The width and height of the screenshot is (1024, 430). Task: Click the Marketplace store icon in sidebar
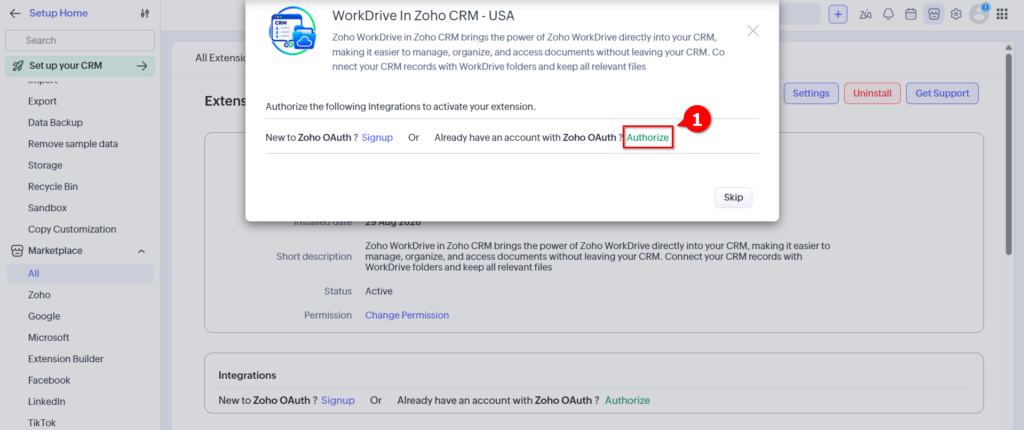(16, 251)
